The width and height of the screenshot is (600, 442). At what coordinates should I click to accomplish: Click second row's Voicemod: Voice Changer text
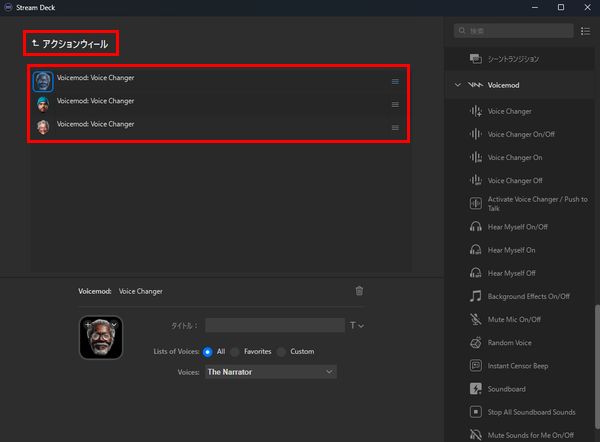click(96, 101)
